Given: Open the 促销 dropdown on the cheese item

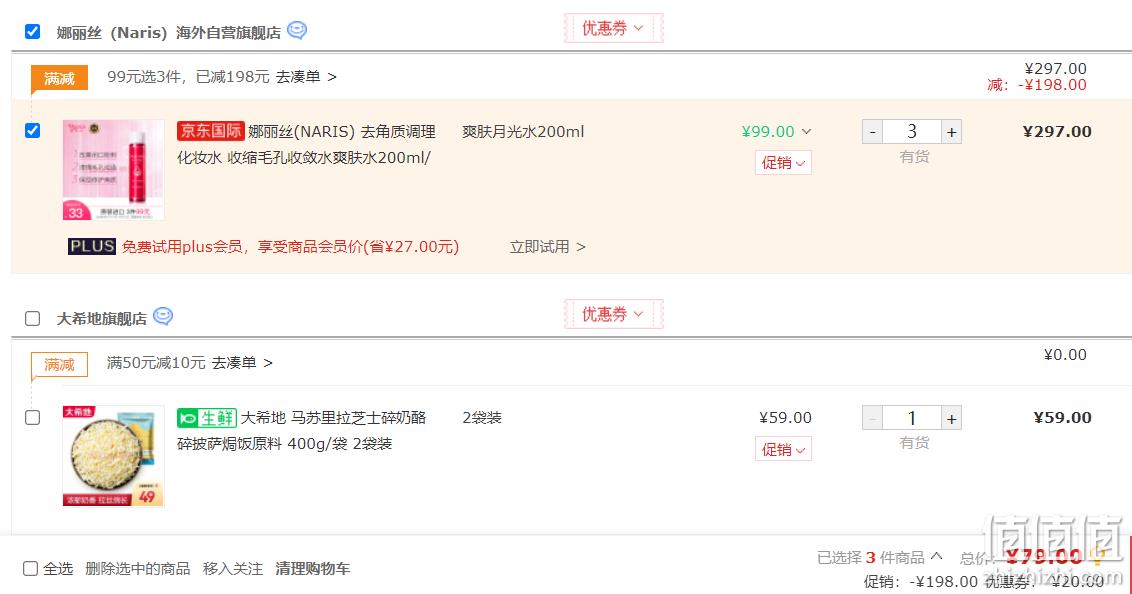Looking at the screenshot, I should pos(783,450).
